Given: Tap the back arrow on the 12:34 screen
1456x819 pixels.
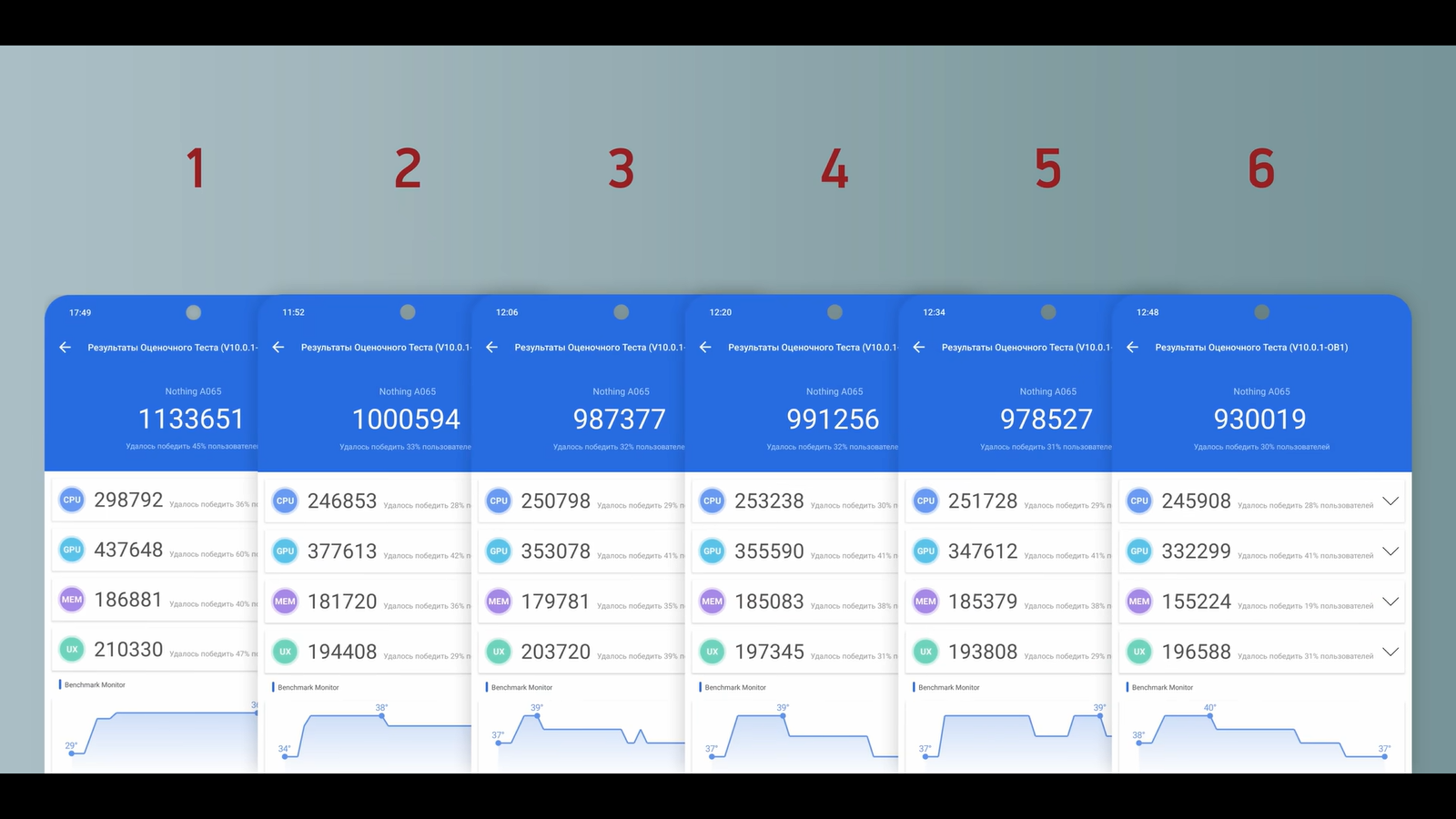Looking at the screenshot, I should [x=919, y=347].
